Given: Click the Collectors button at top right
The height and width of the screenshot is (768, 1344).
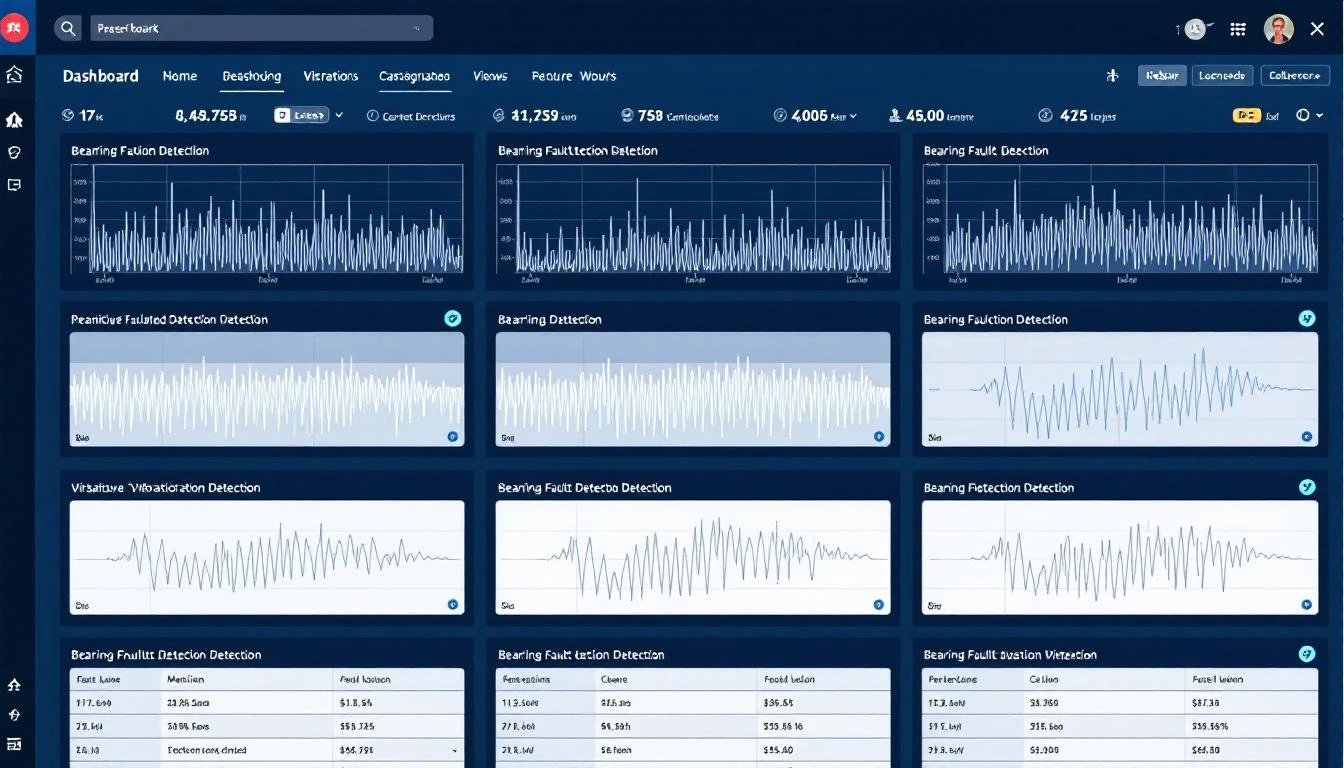Looking at the screenshot, I should [1295, 75].
